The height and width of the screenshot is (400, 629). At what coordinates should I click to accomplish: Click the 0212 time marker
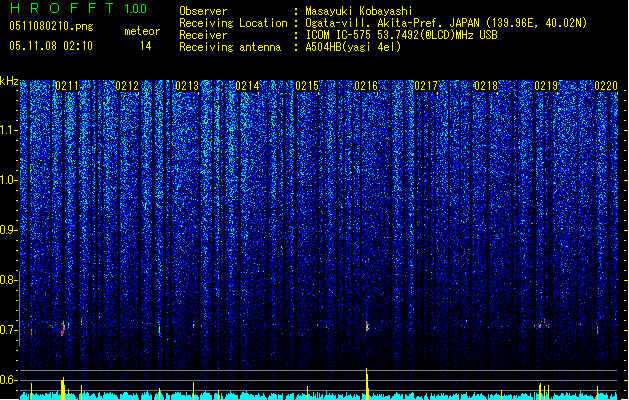click(127, 86)
